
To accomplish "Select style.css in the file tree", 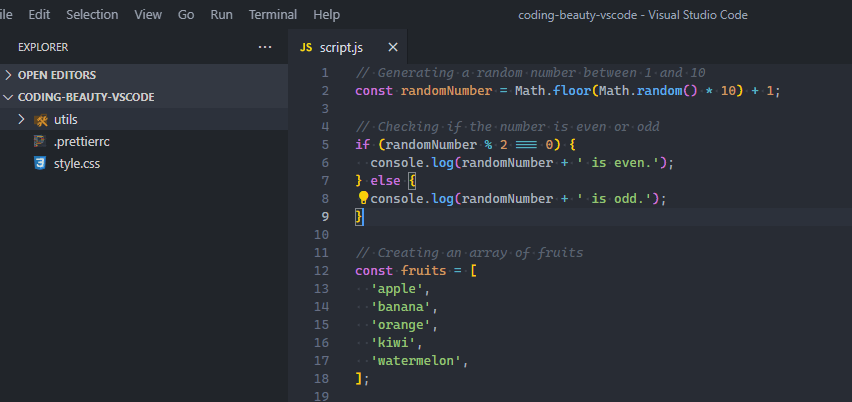I will pyautogui.click(x=76, y=163).
